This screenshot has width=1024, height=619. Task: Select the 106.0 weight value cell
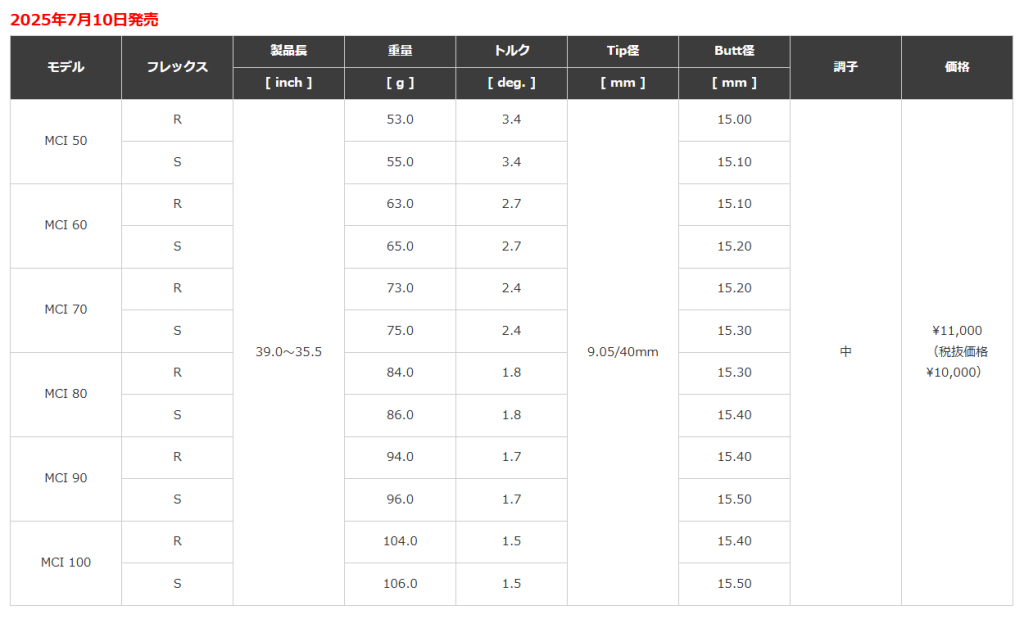click(x=400, y=584)
